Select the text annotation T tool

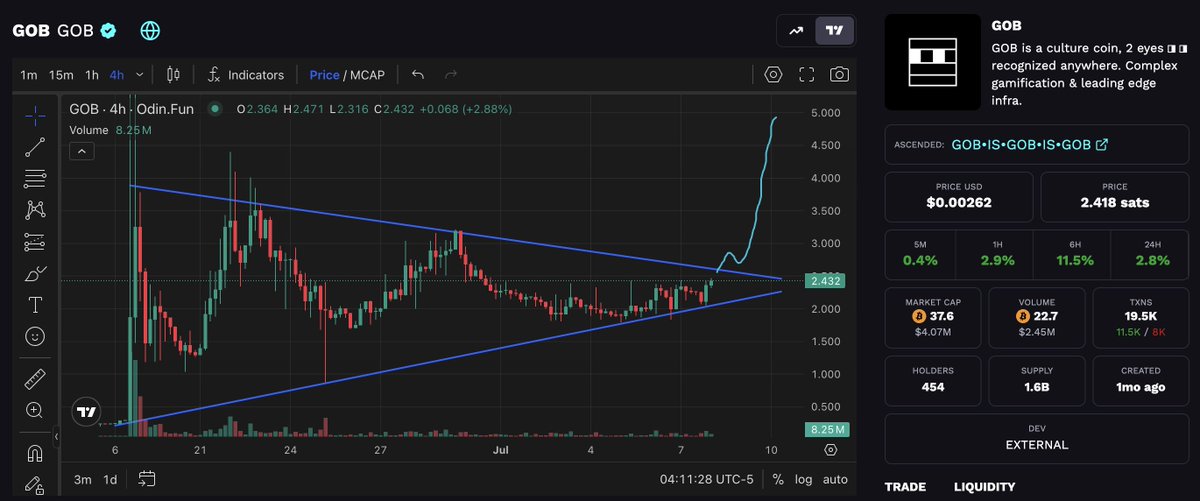click(35, 305)
